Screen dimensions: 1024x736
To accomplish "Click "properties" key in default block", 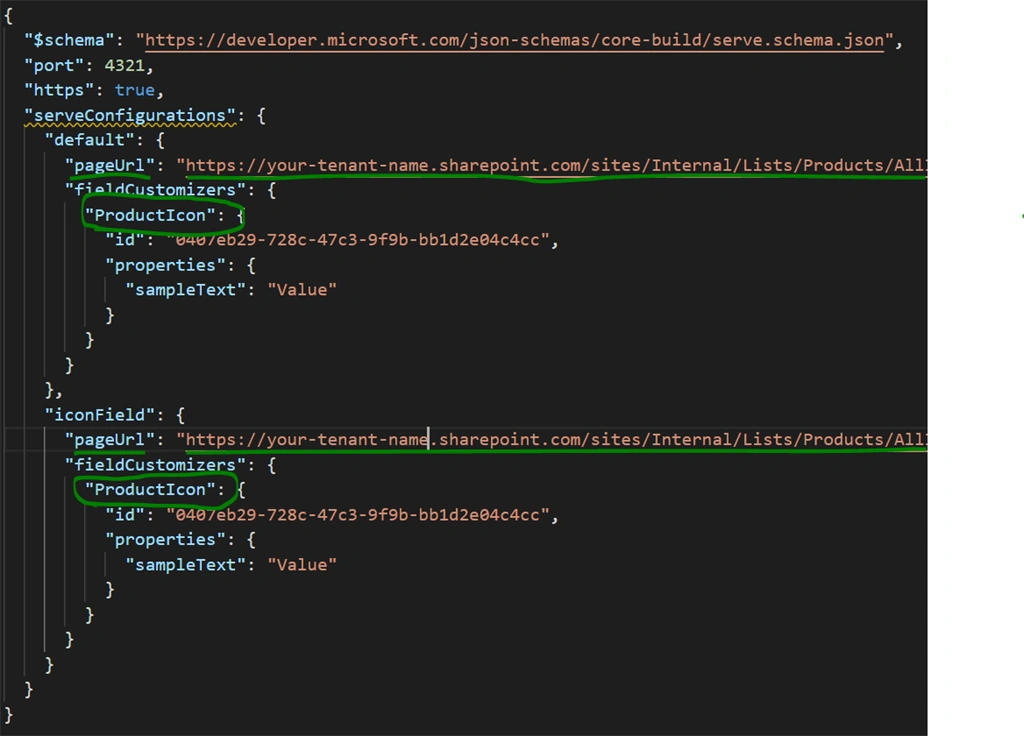I will [165, 265].
